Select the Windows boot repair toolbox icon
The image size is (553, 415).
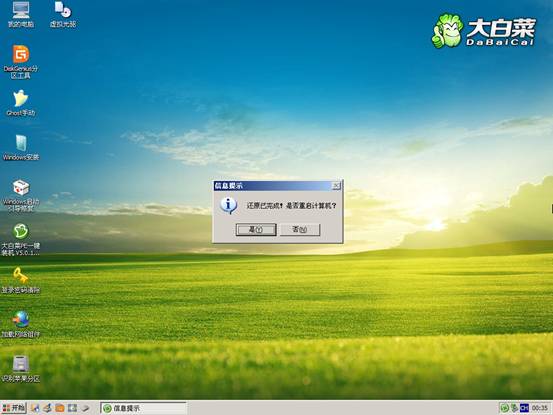pos(20,195)
